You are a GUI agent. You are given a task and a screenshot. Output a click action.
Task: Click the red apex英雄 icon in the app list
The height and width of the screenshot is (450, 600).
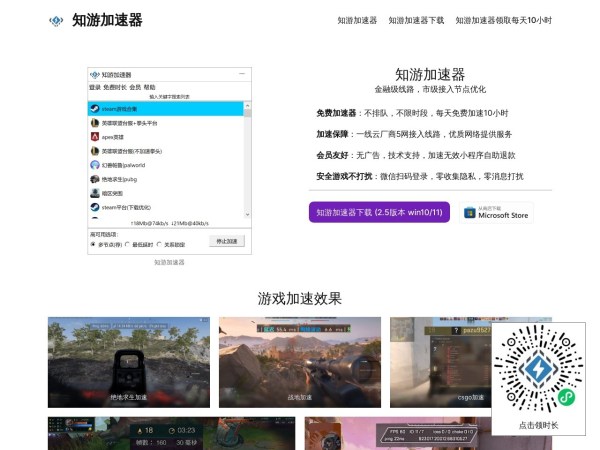pyautogui.click(x=95, y=137)
